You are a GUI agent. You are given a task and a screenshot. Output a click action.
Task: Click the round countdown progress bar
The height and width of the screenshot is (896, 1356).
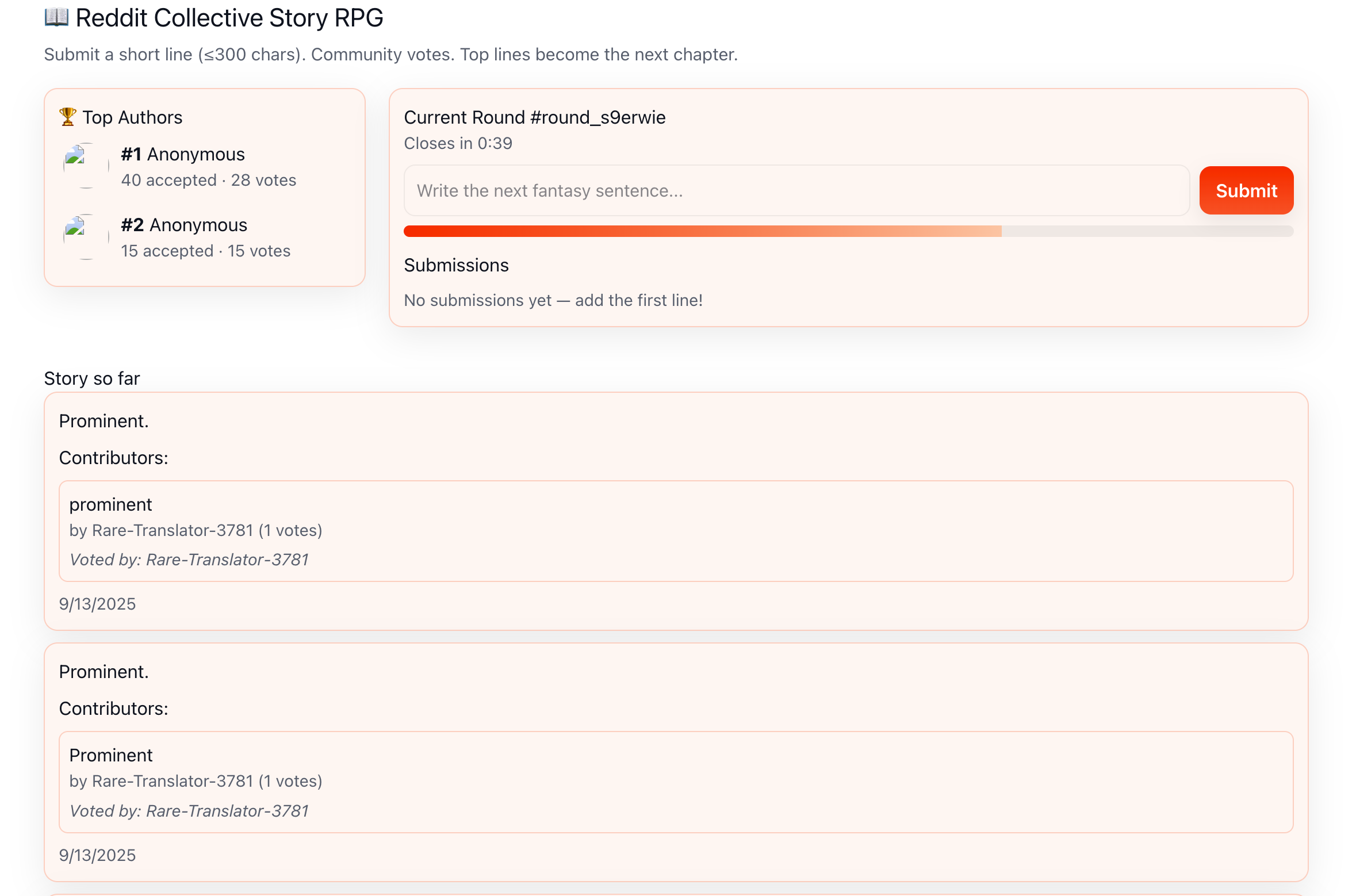[848, 231]
